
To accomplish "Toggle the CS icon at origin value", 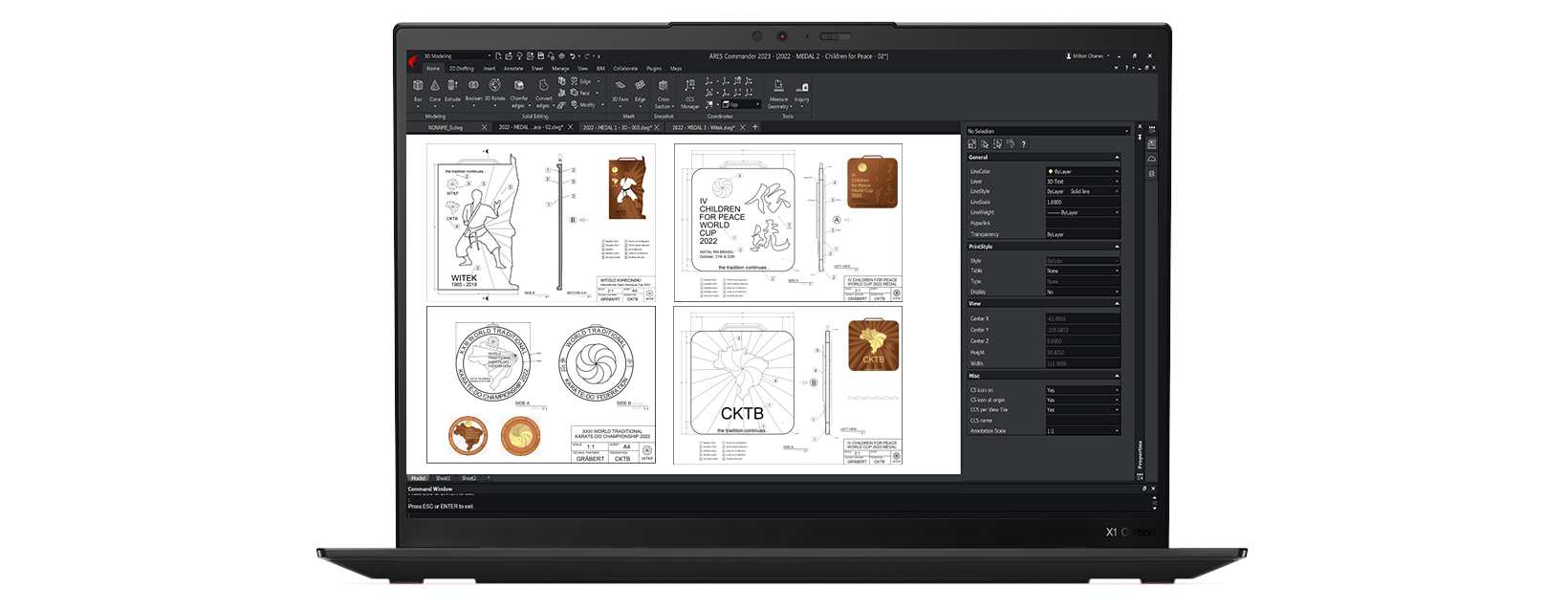I will point(1082,401).
